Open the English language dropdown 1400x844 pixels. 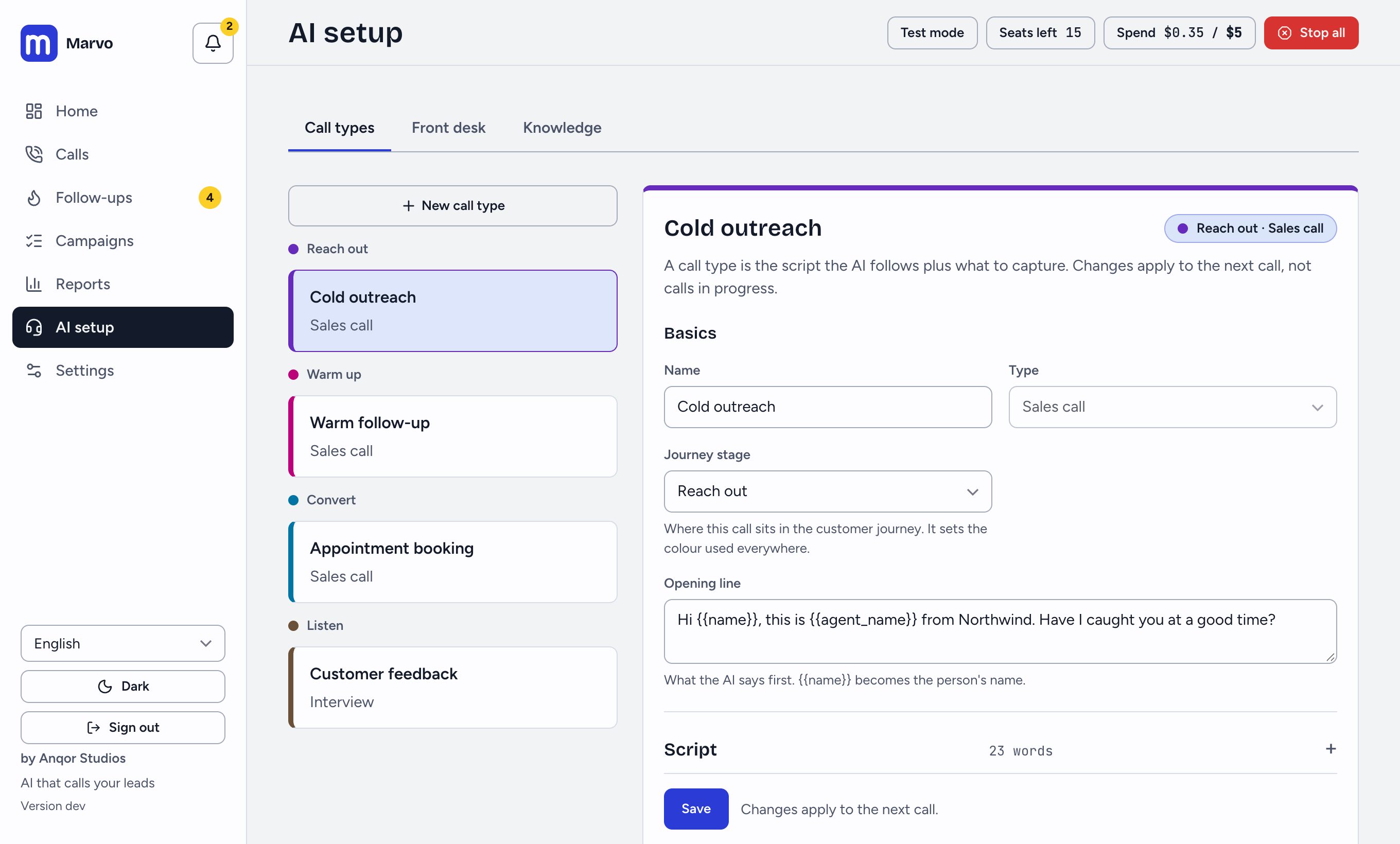[122, 643]
